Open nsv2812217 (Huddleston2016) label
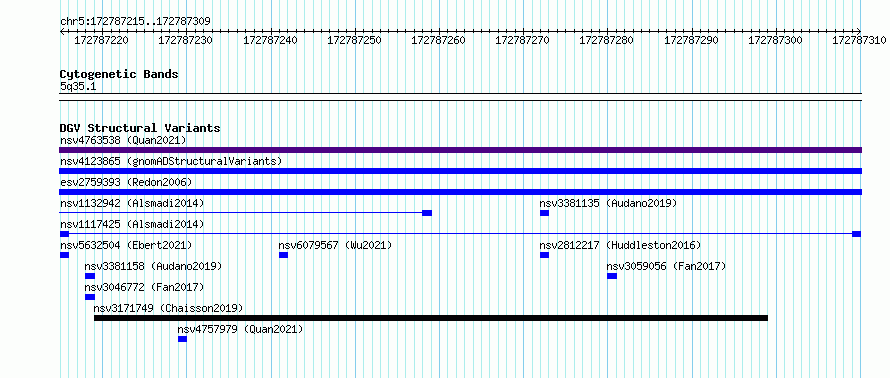890x378 pixels. point(620,245)
